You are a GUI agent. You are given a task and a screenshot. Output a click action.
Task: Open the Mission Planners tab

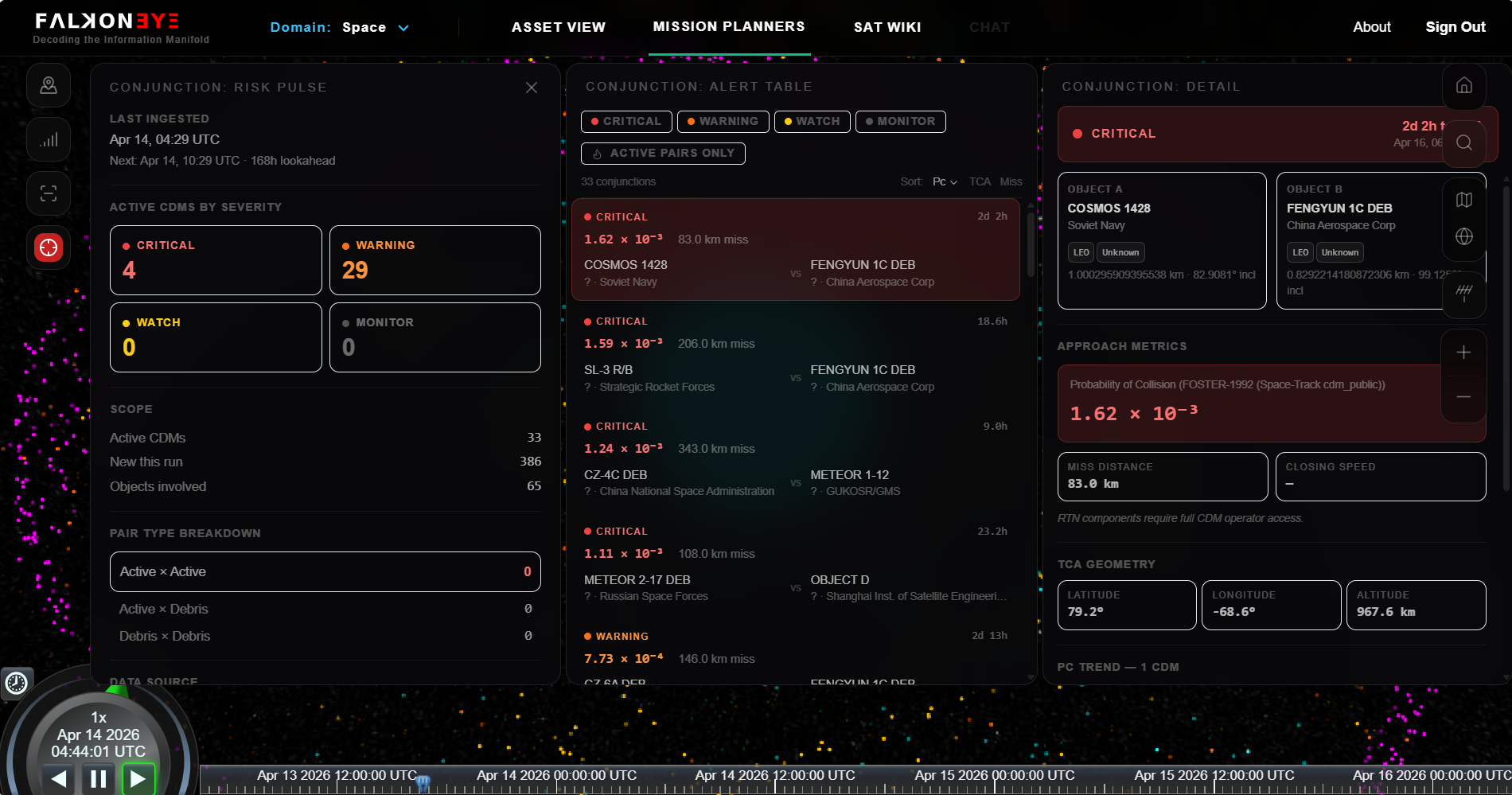[729, 26]
